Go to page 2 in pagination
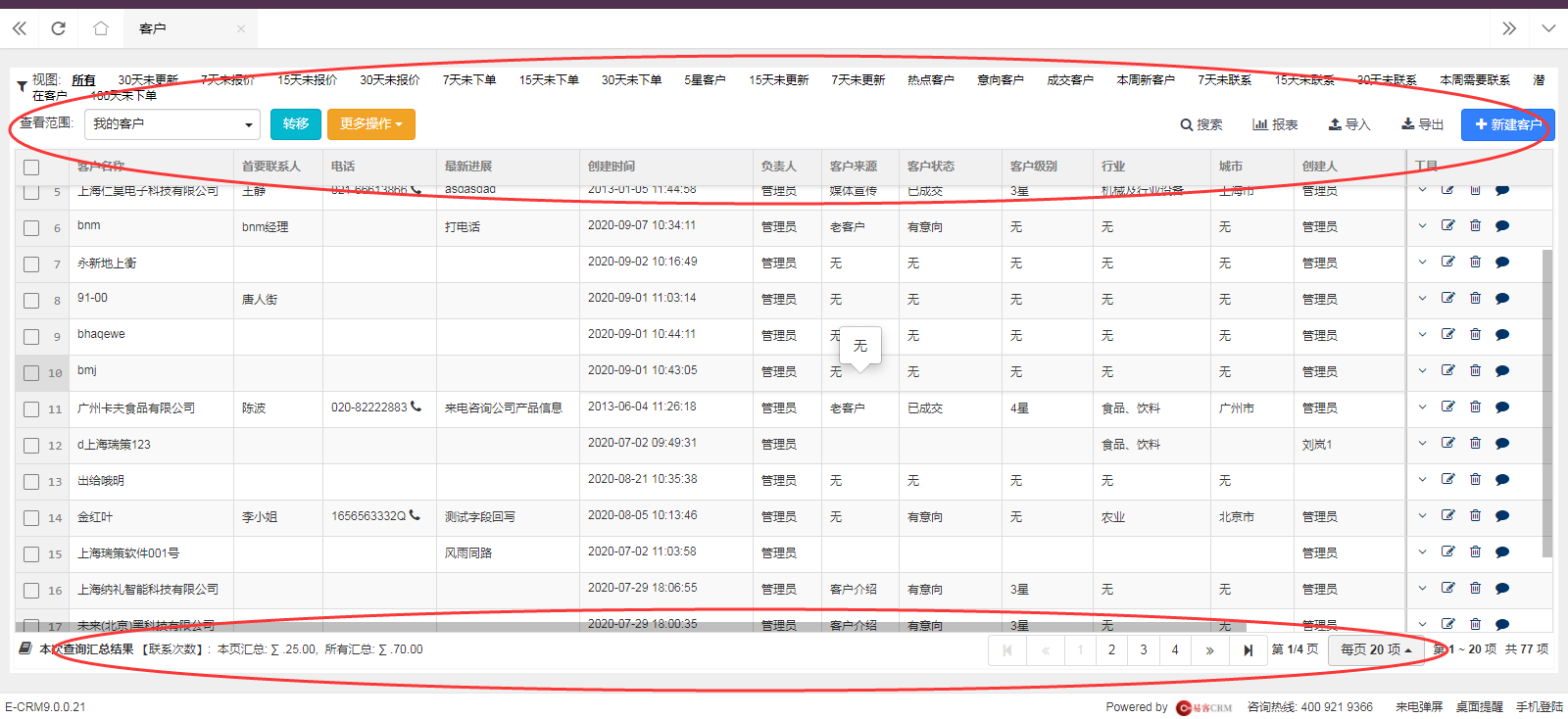This screenshot has width=1568, height=719. tap(1111, 649)
